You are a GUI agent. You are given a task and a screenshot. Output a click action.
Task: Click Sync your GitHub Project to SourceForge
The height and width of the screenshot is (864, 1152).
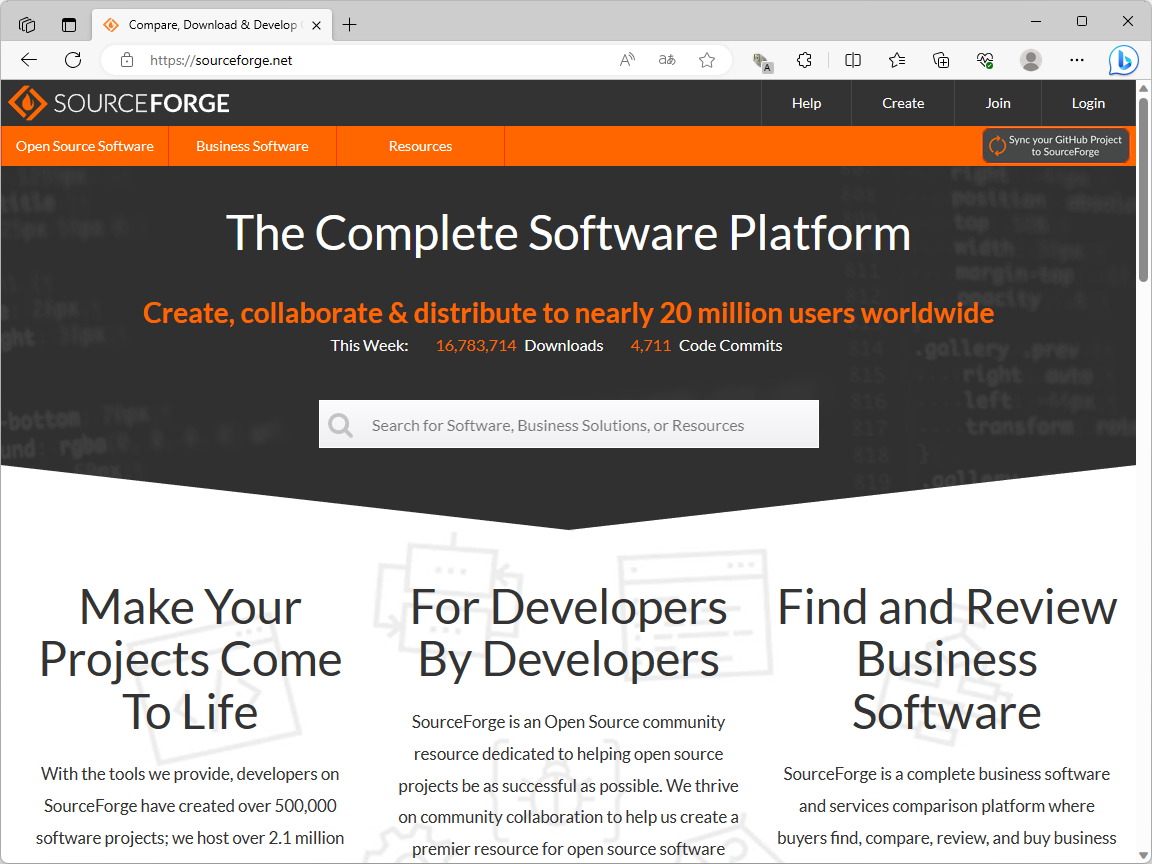pos(1056,146)
